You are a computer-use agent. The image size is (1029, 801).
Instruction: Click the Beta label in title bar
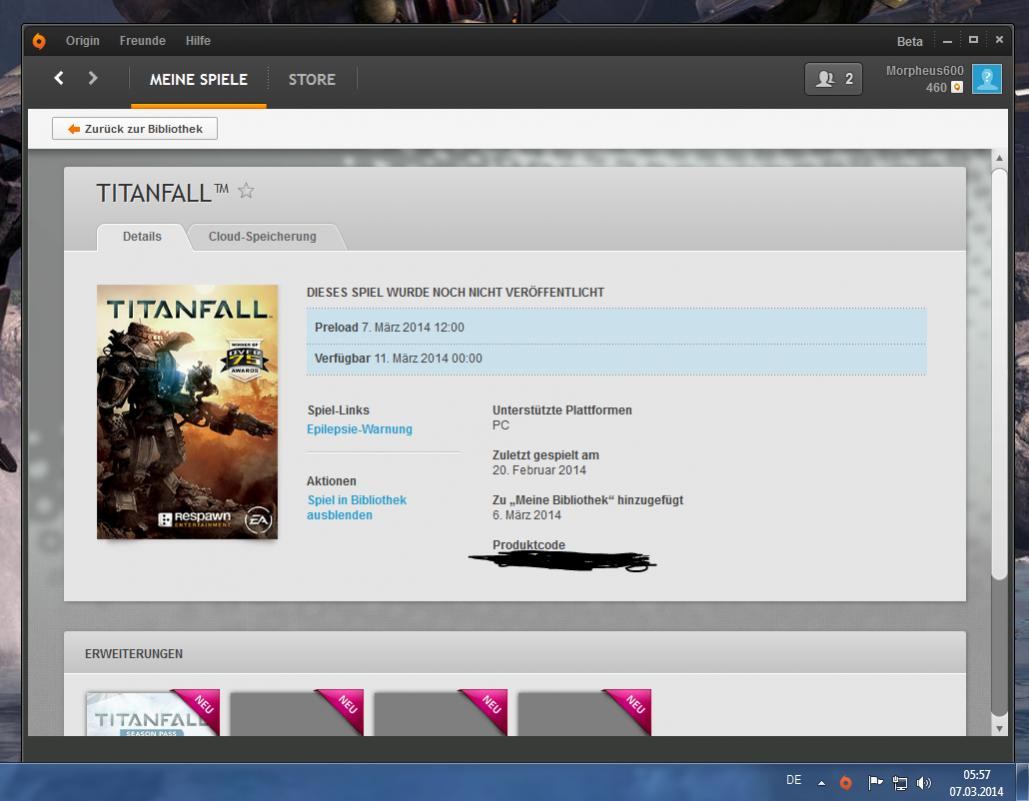[910, 41]
